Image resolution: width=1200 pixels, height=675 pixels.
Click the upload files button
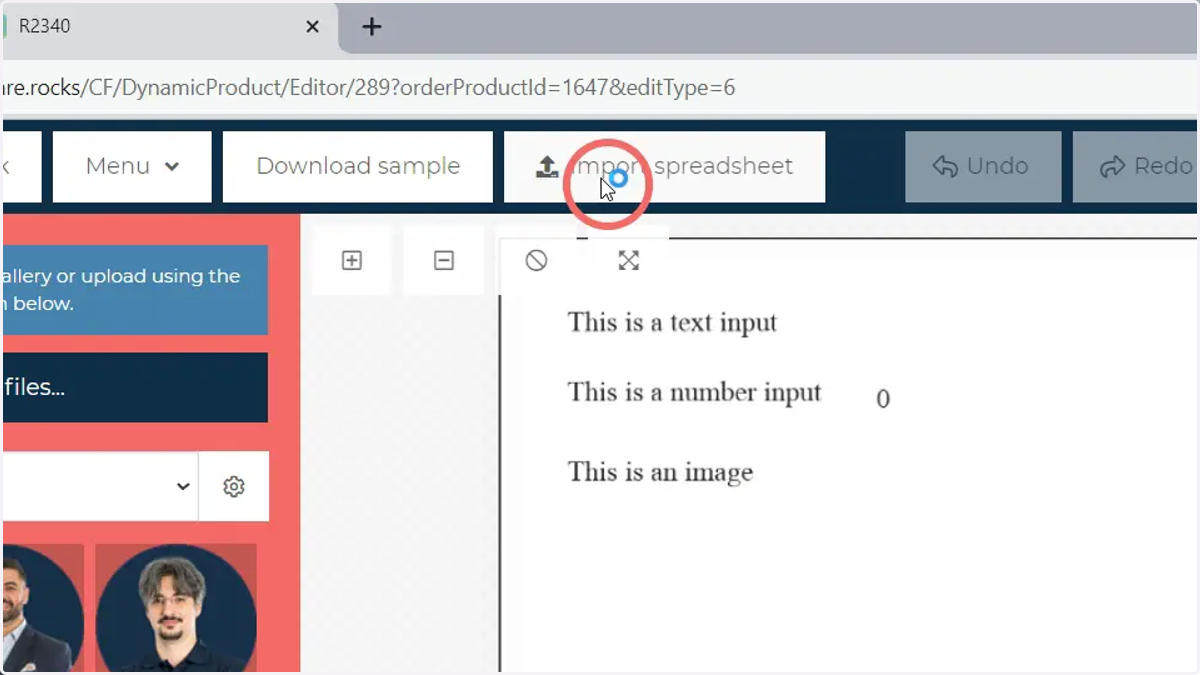[x=134, y=387]
